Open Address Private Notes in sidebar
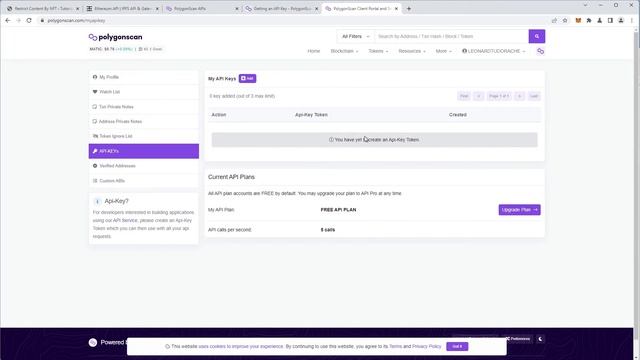Image resolution: width=640 pixels, height=360 pixels. 144,122
